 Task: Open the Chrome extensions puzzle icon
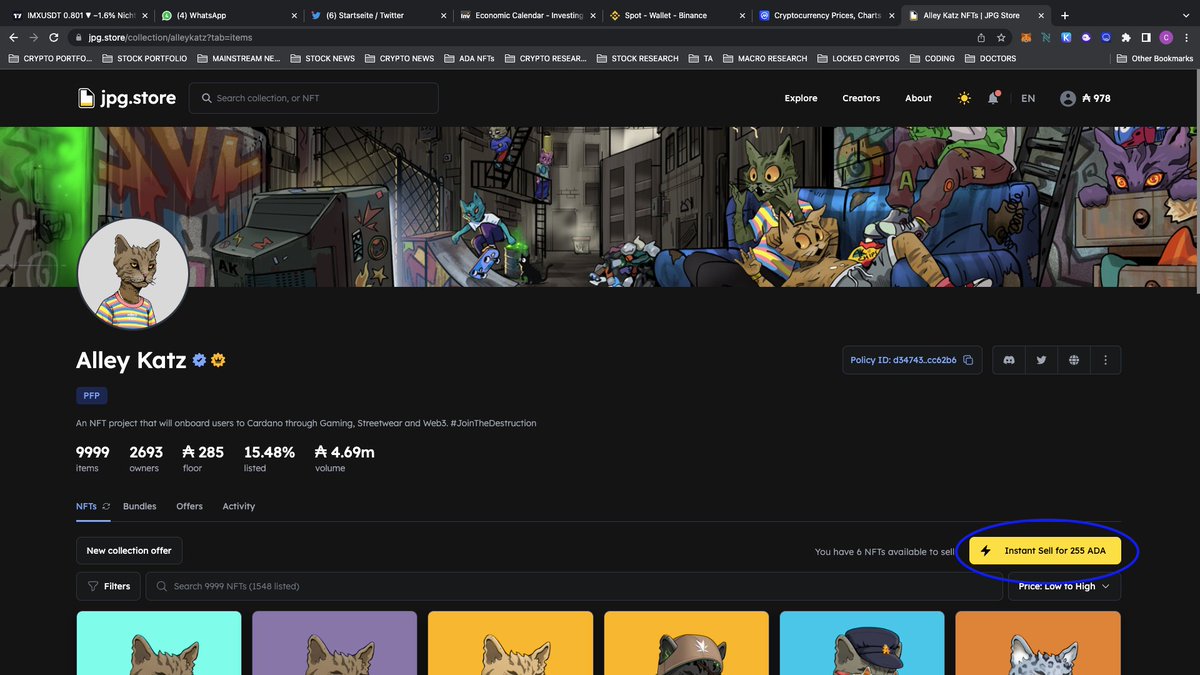point(1126,37)
